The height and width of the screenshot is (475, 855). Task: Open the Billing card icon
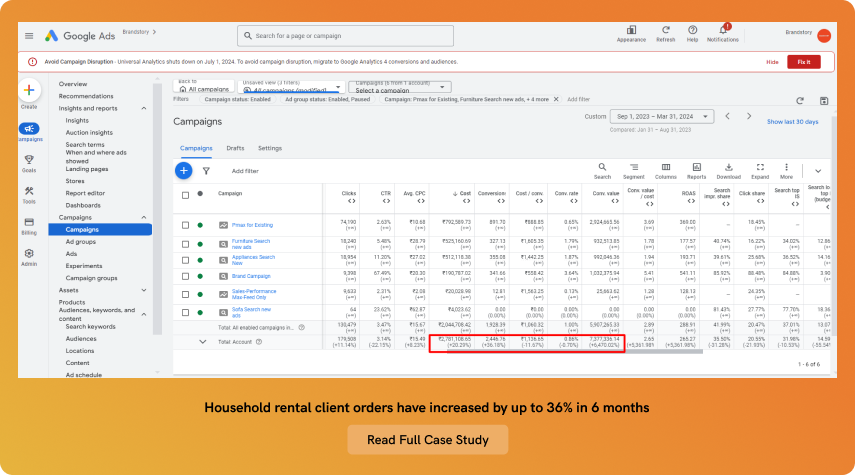click(29, 222)
